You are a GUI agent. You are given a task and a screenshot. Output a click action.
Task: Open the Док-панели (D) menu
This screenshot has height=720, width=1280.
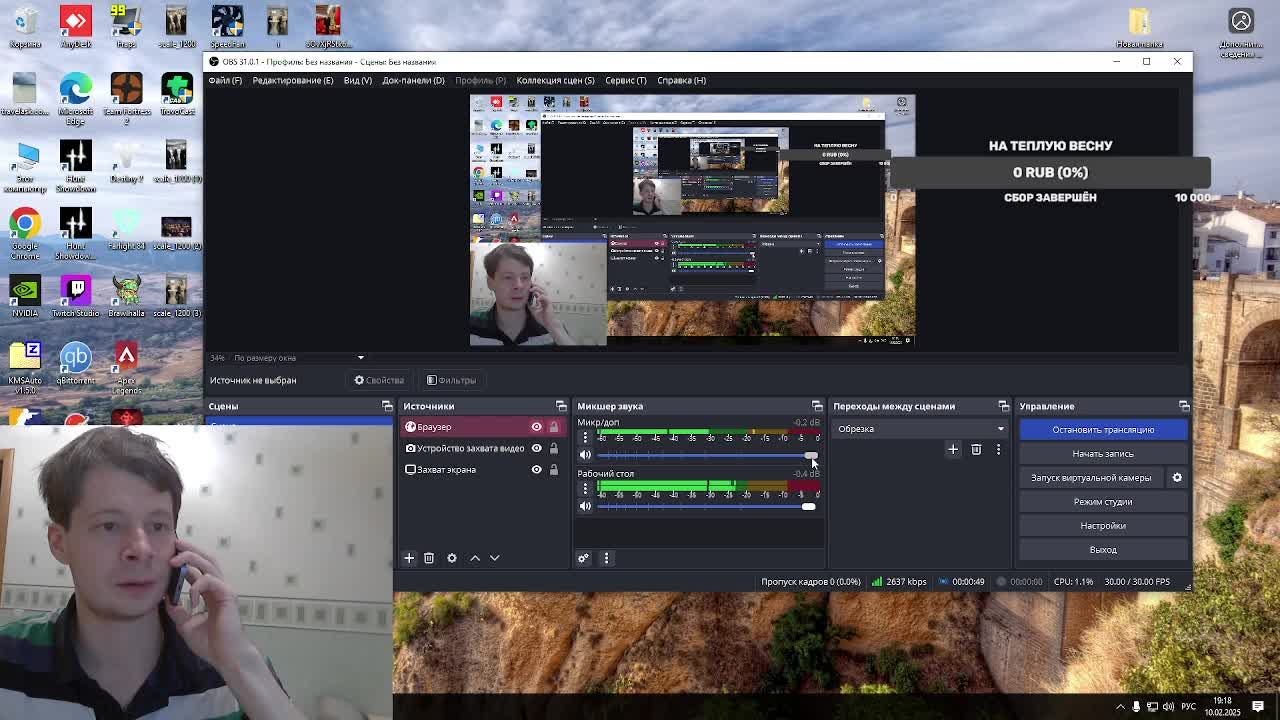pyautogui.click(x=413, y=80)
